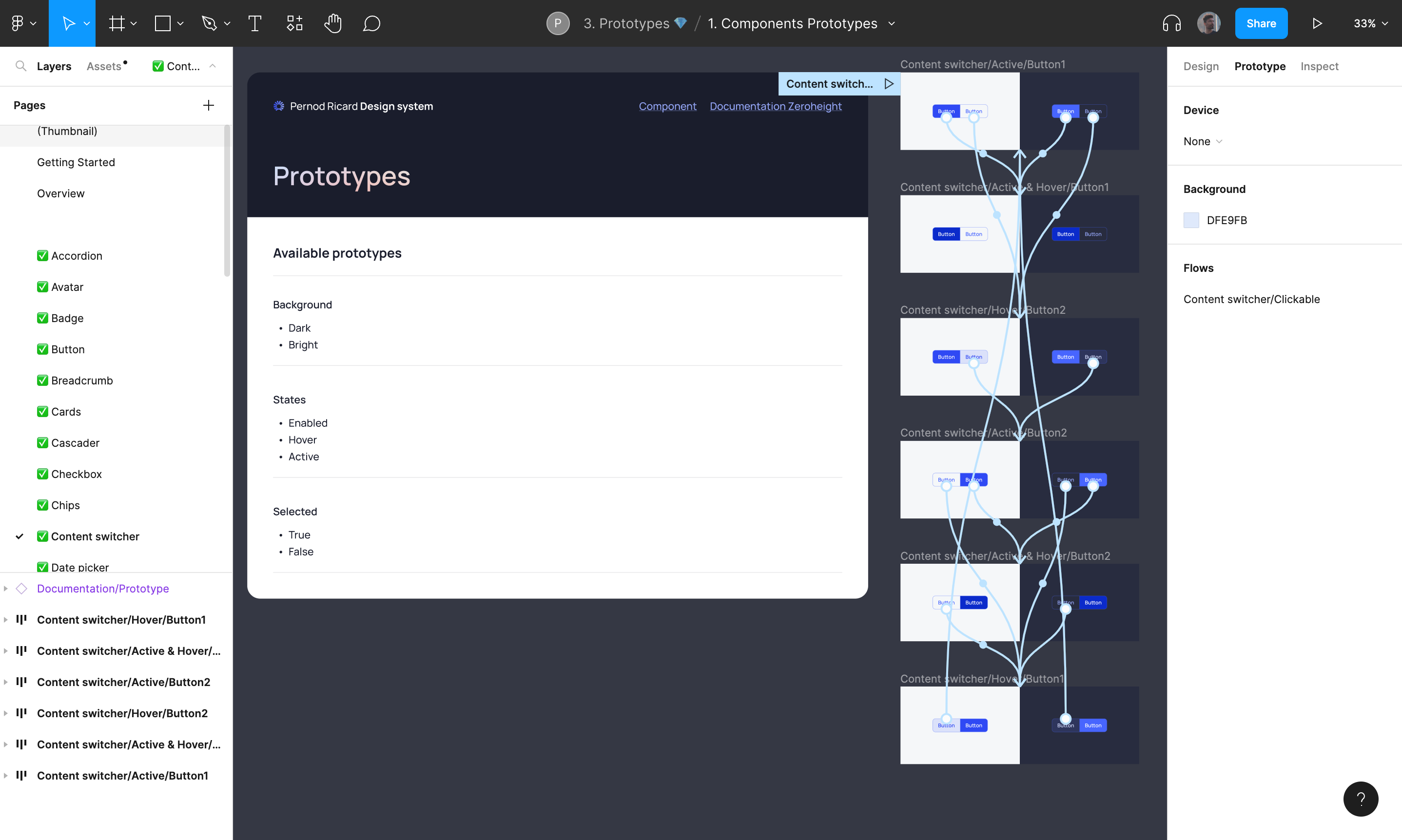The height and width of the screenshot is (840, 1402).
Task: Click the DFE9FB background color swatch
Action: click(1191, 220)
